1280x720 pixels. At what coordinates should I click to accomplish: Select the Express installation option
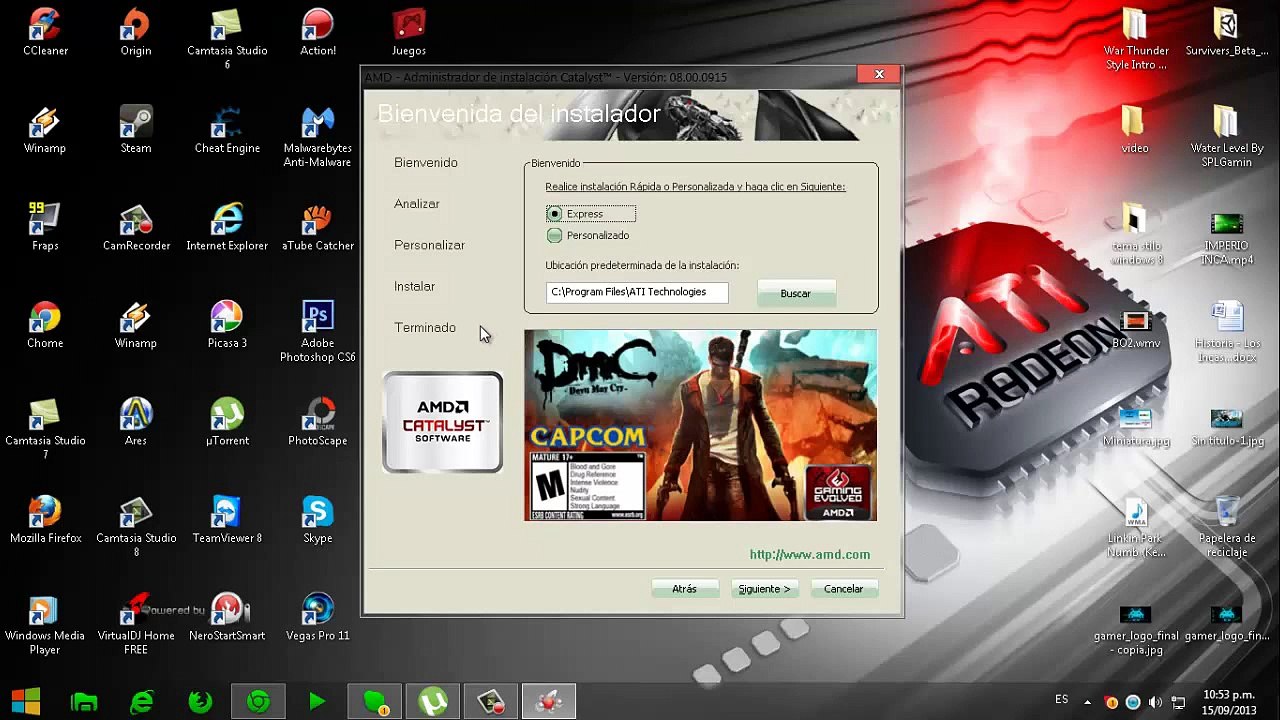tap(590, 214)
